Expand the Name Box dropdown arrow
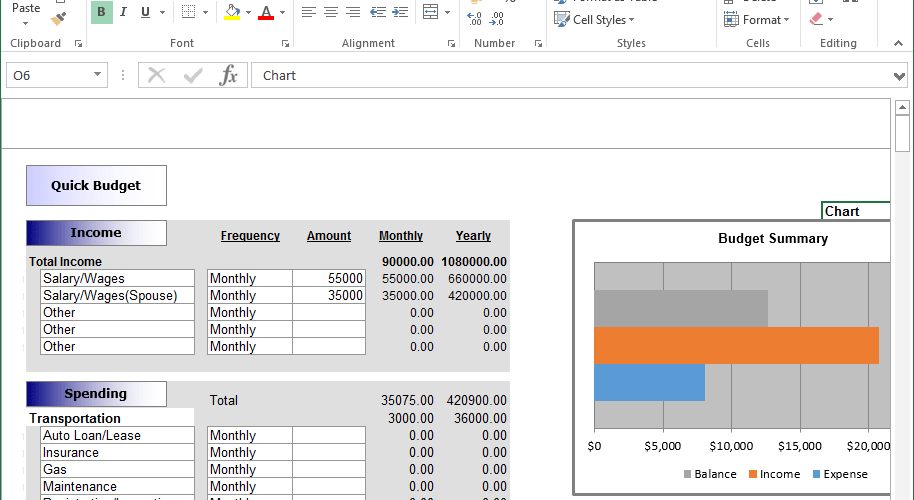Viewport: 914px width, 500px height. (97, 75)
